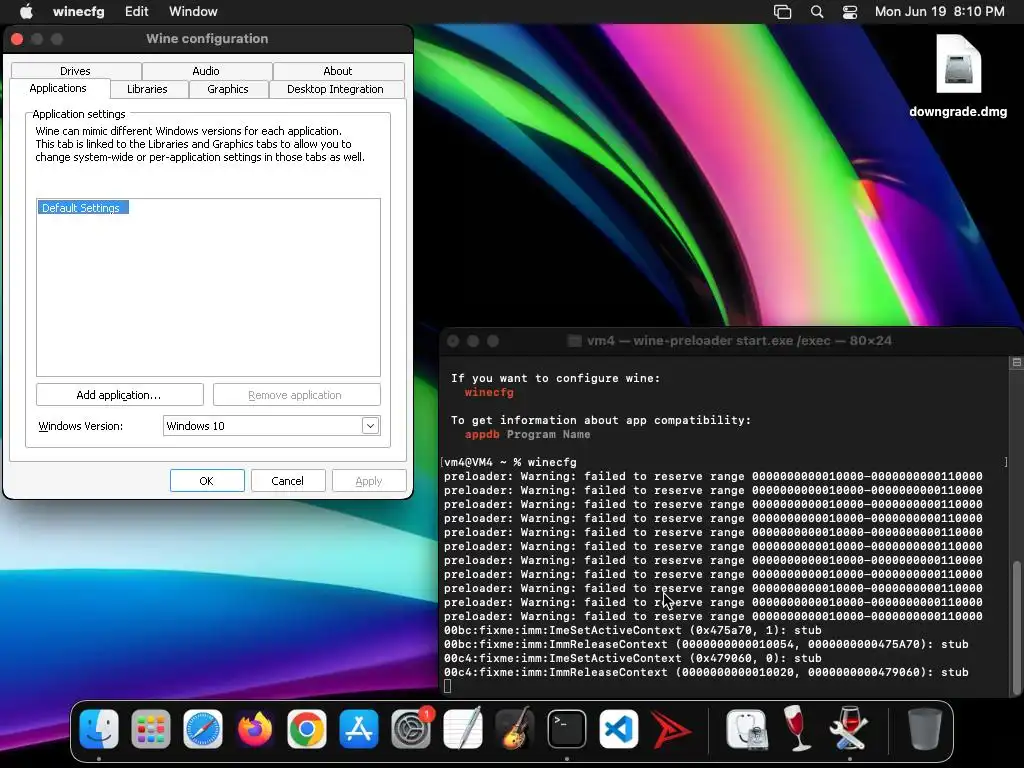Switch to the Graphics tab
Image resolution: width=1024 pixels, height=768 pixels.
(228, 89)
